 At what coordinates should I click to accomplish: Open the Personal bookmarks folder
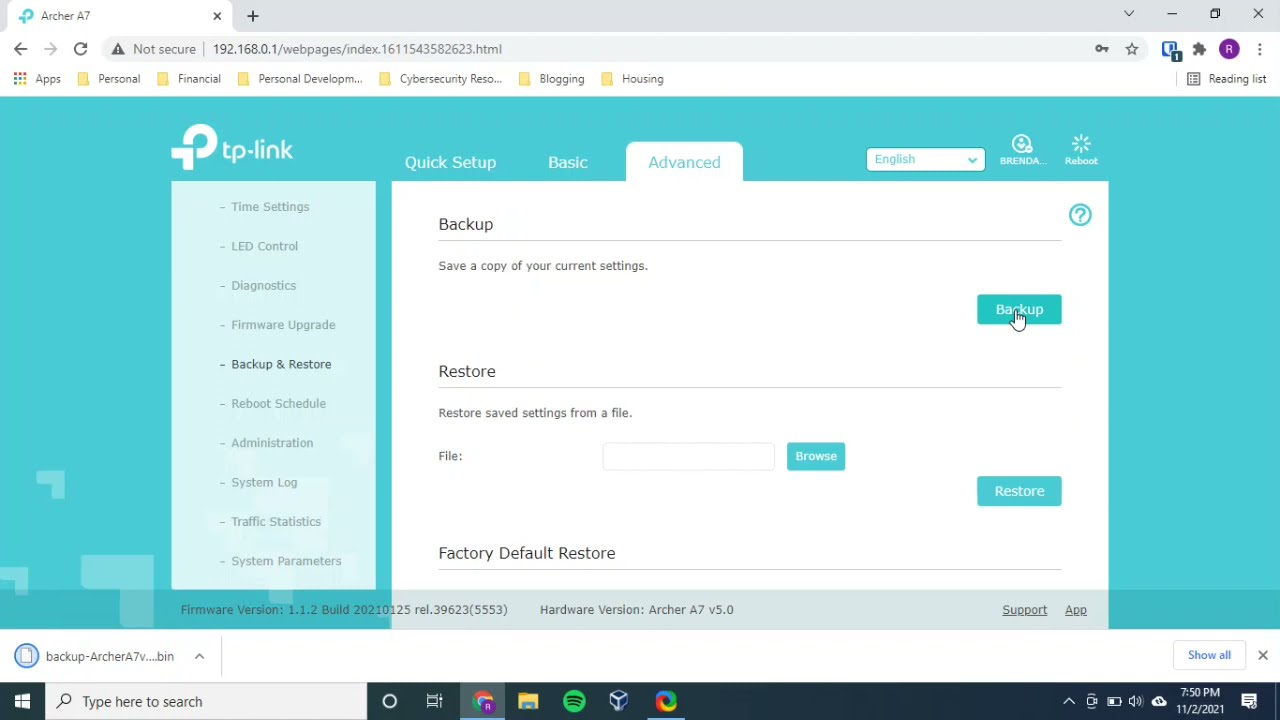108,79
